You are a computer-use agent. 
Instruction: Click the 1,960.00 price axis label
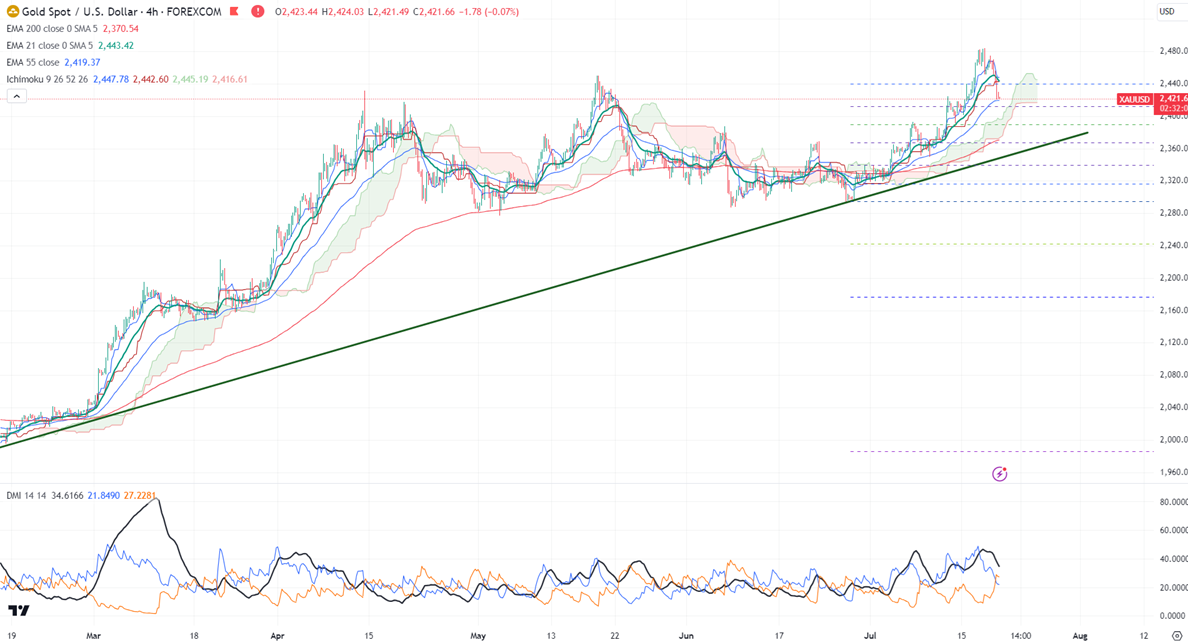point(1173,472)
